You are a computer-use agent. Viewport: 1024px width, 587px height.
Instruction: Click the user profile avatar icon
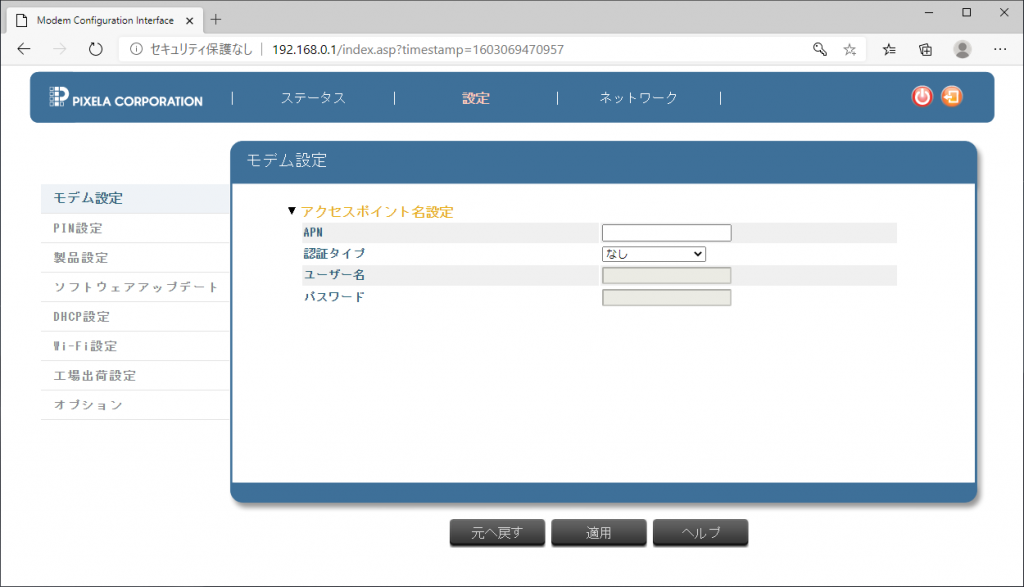click(x=962, y=49)
